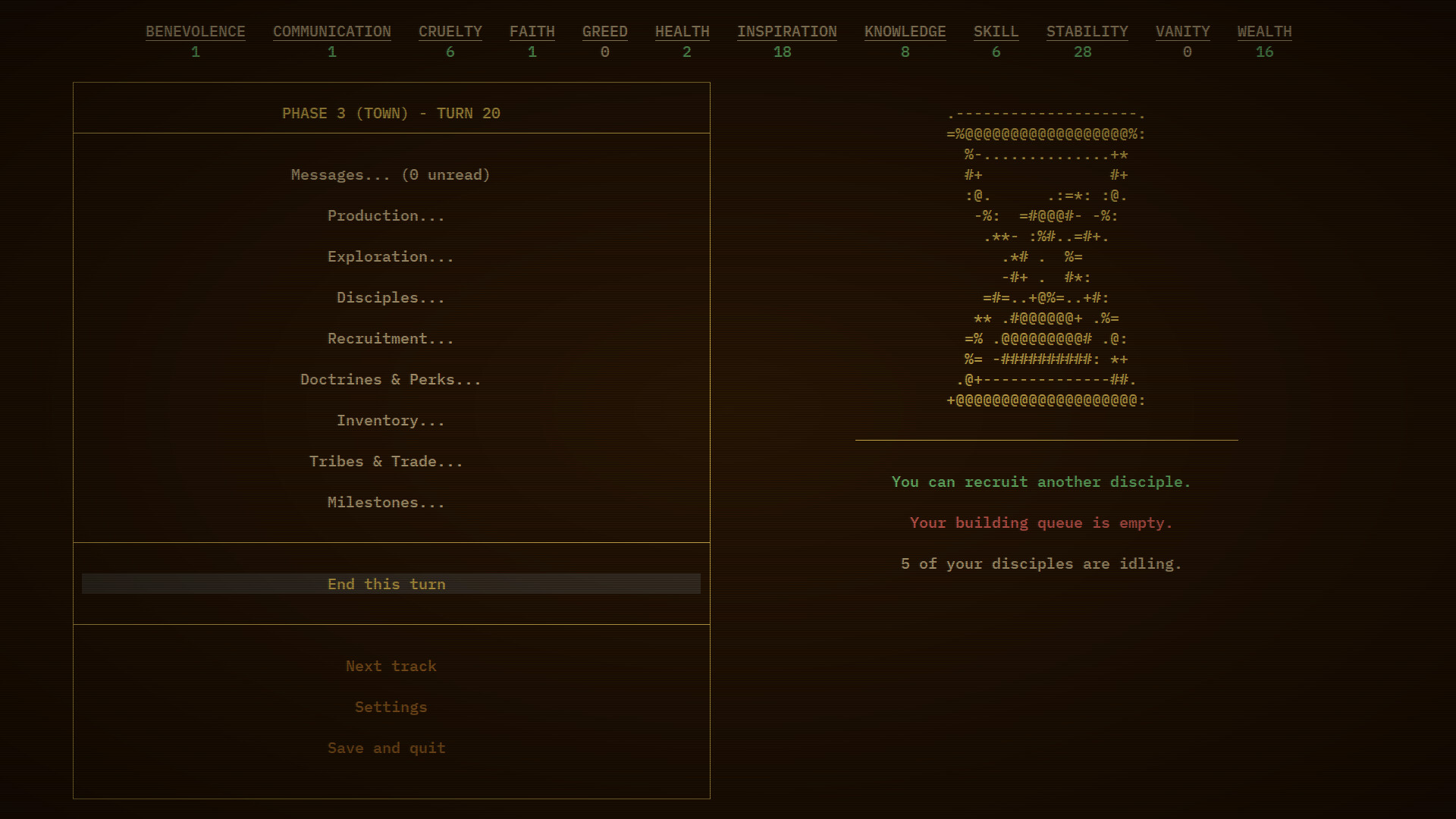
Task: Open the Messages menu entry
Action: (391, 175)
